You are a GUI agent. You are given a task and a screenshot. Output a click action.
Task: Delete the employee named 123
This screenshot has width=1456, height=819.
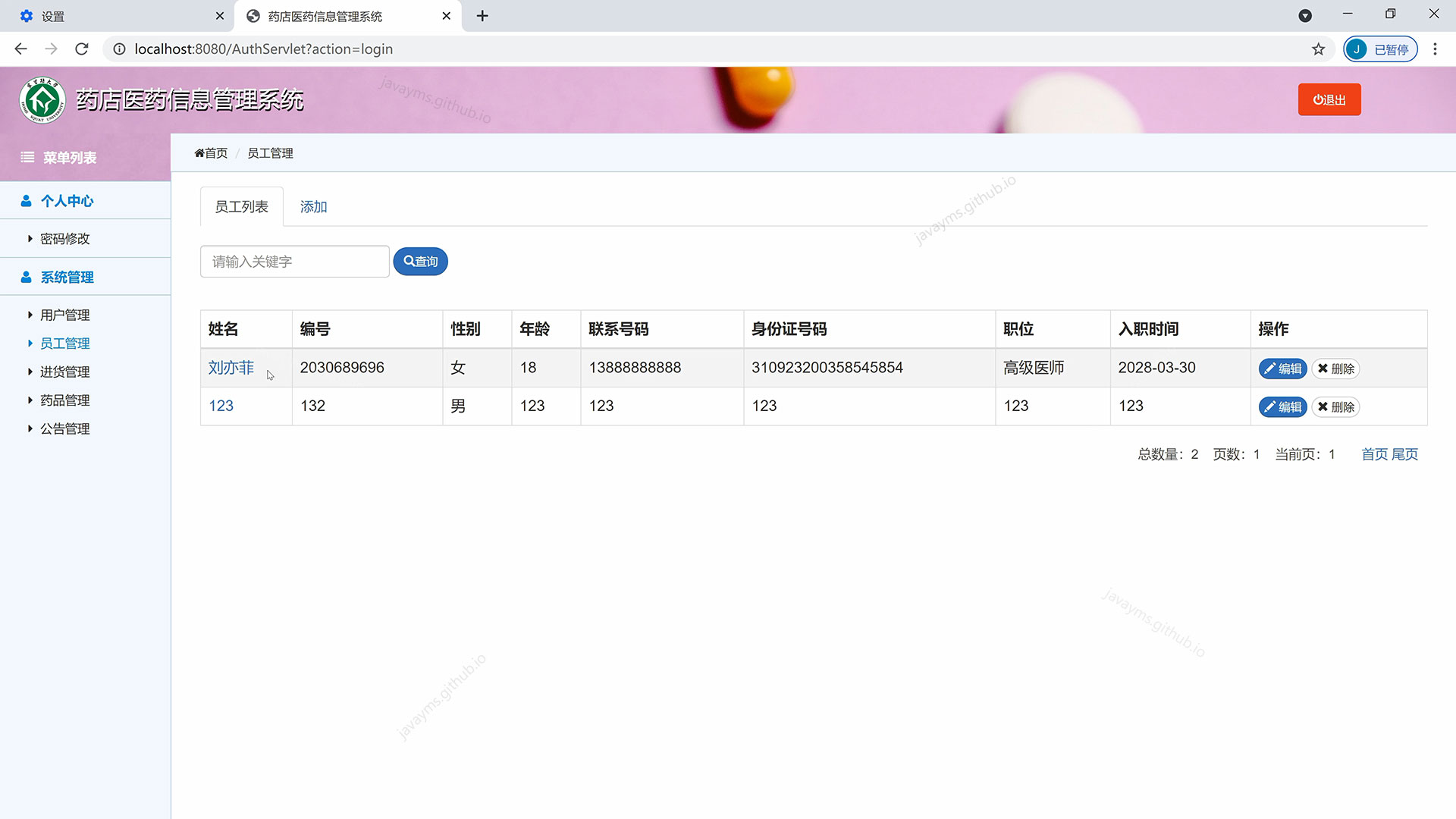click(x=1335, y=407)
